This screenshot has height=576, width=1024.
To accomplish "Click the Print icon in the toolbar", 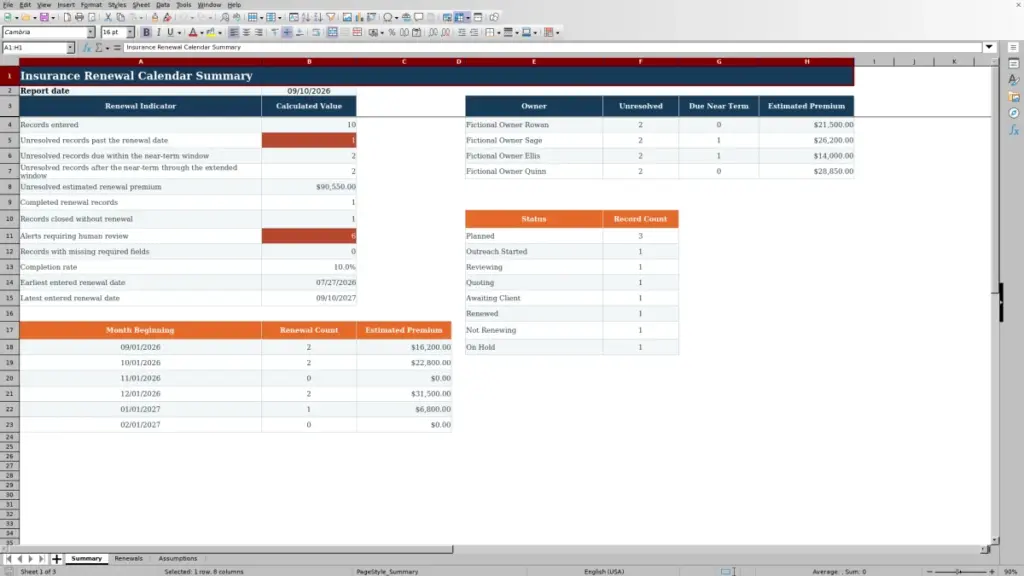I will point(79,17).
